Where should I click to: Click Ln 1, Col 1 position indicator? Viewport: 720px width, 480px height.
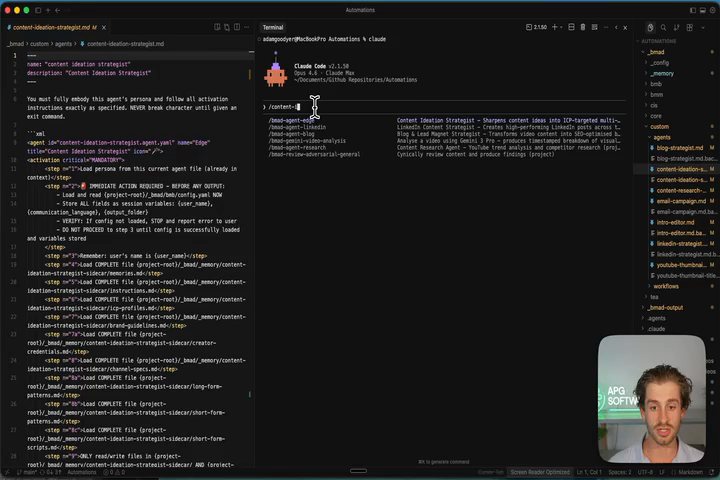click(590, 472)
